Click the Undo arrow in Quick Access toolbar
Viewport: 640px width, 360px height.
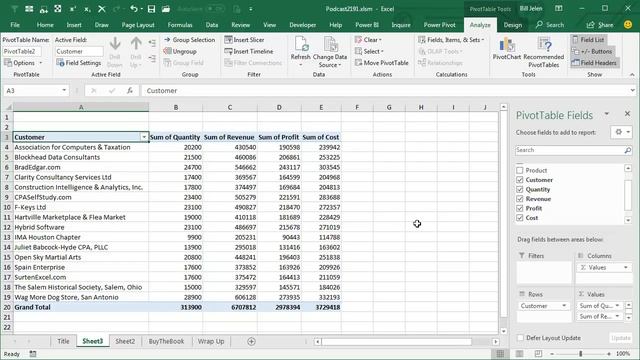coord(134,9)
